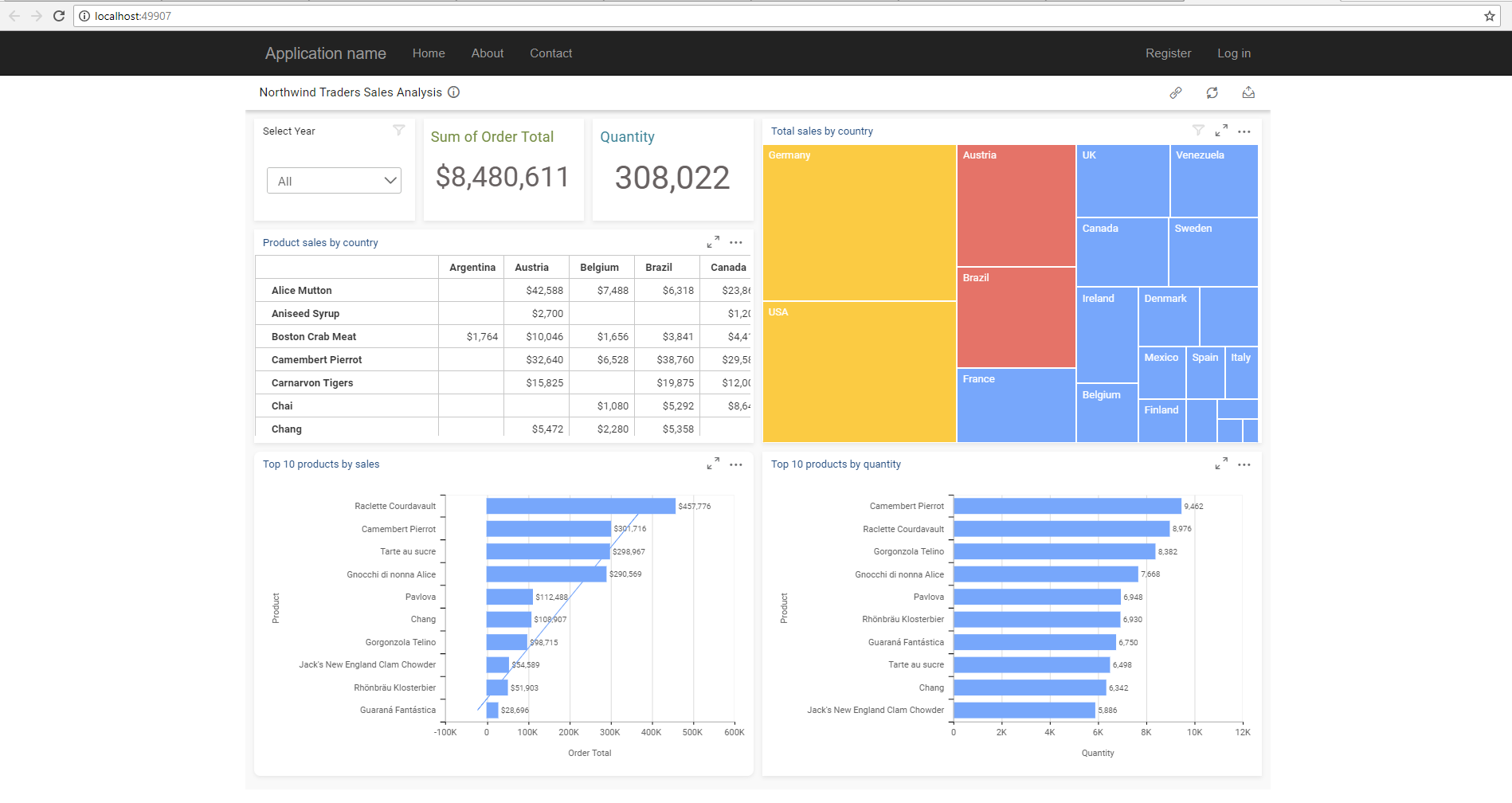Navigate to the About page
Image resolution: width=1512 pixels, height=803 pixels.
coord(487,53)
